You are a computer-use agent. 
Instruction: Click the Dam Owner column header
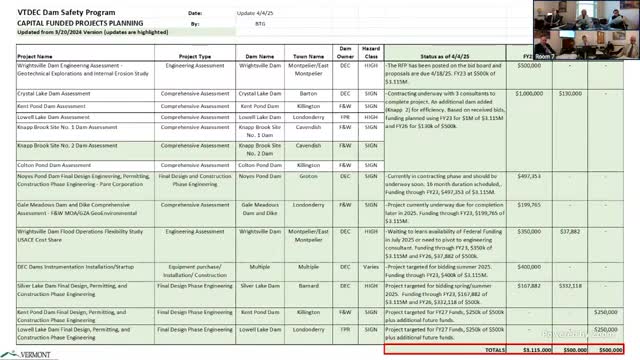[345, 53]
